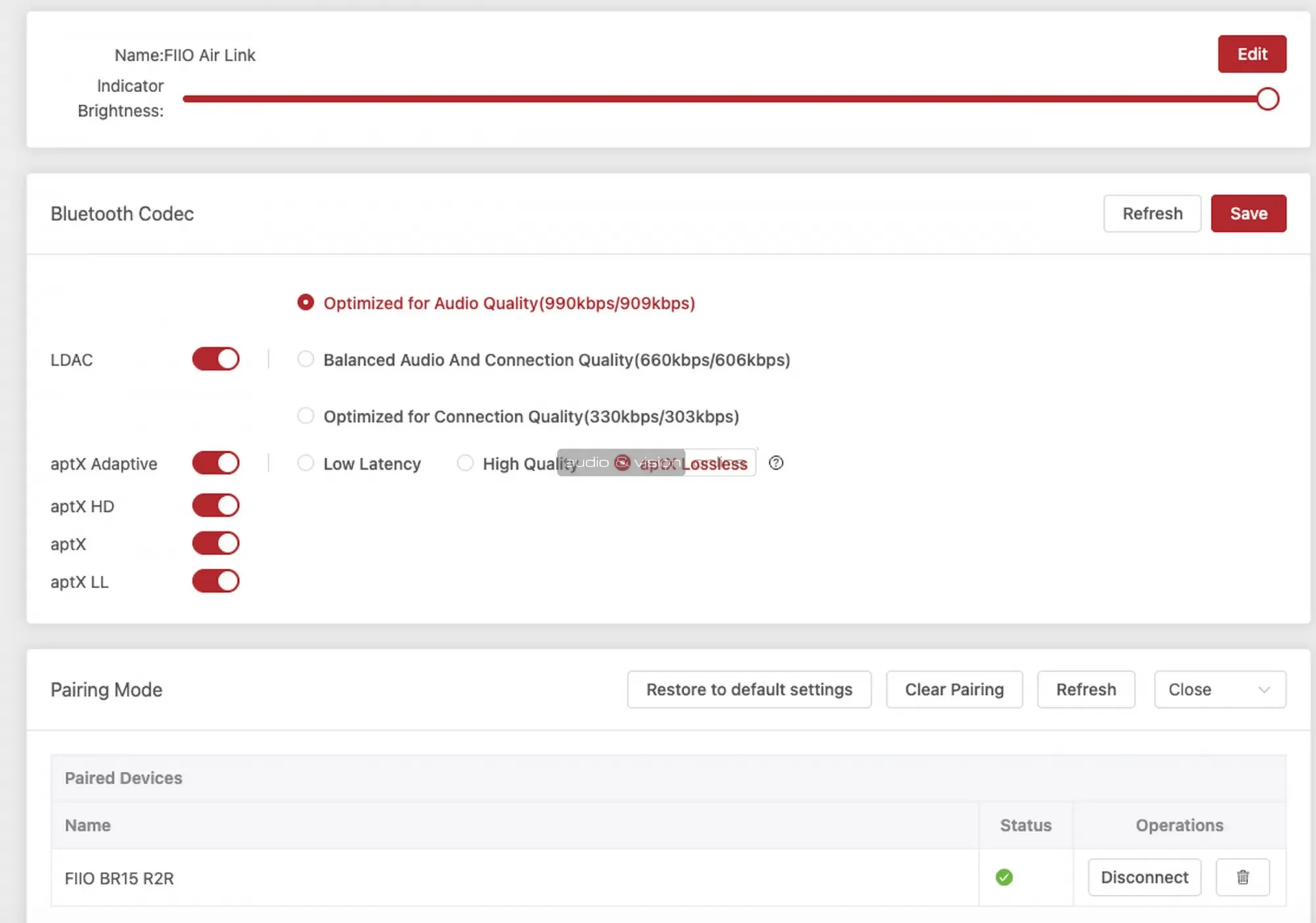Click the Bluetooth Codec heading
Image resolution: width=1316 pixels, height=923 pixels.
(122, 214)
